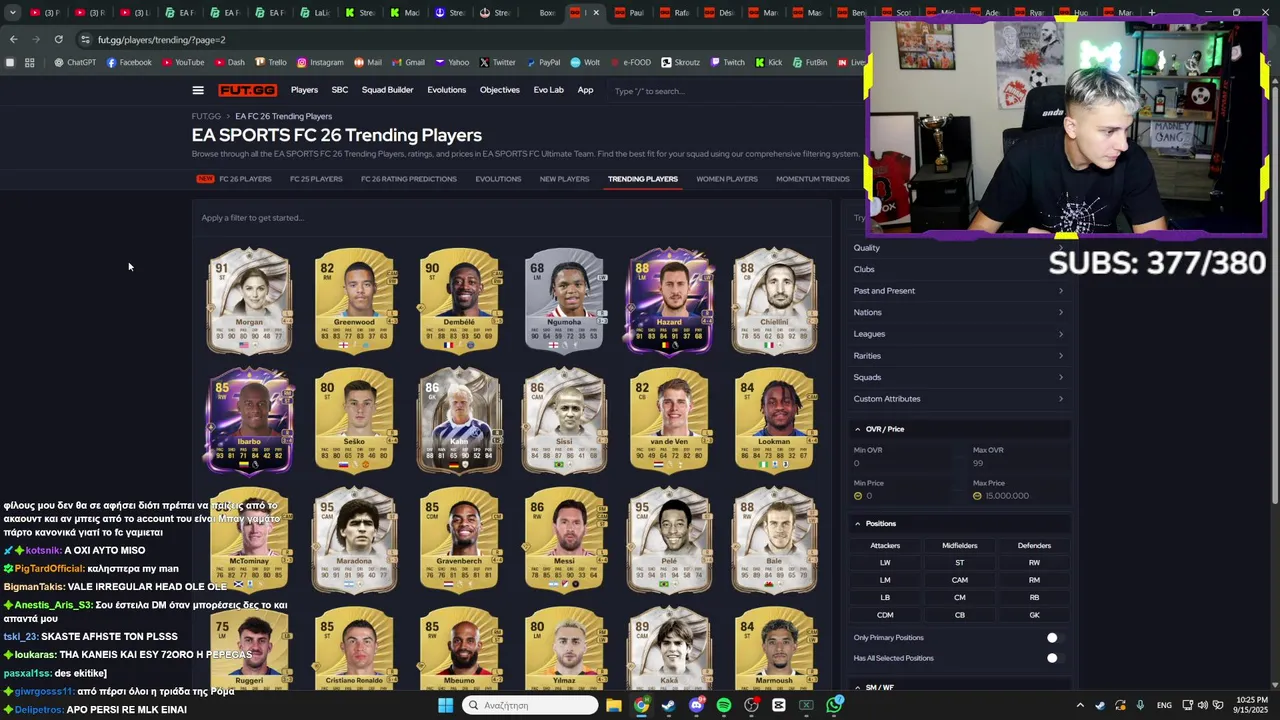
Task: Switch to Women Players tab
Action: [x=727, y=179]
